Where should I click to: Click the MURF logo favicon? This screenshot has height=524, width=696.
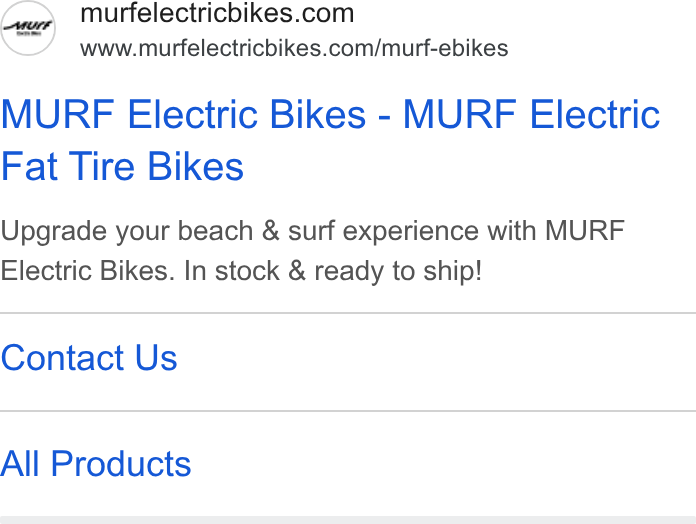(28, 28)
